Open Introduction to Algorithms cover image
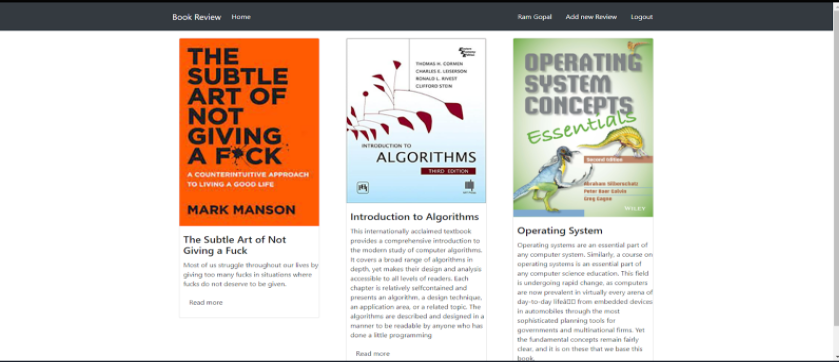This screenshot has height=362, width=839. tap(416, 121)
